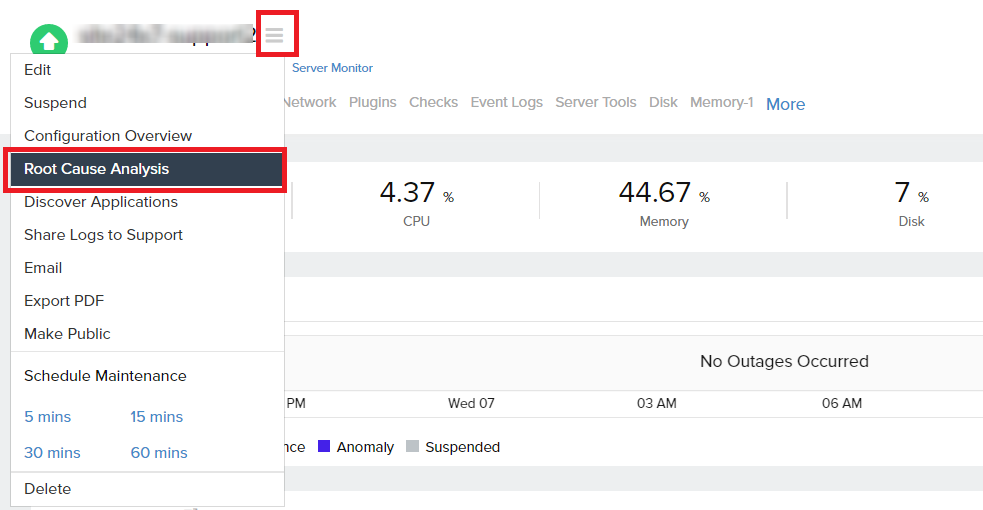Click the blue Anomaly legend swatch
The image size is (983, 510).
(x=323, y=446)
